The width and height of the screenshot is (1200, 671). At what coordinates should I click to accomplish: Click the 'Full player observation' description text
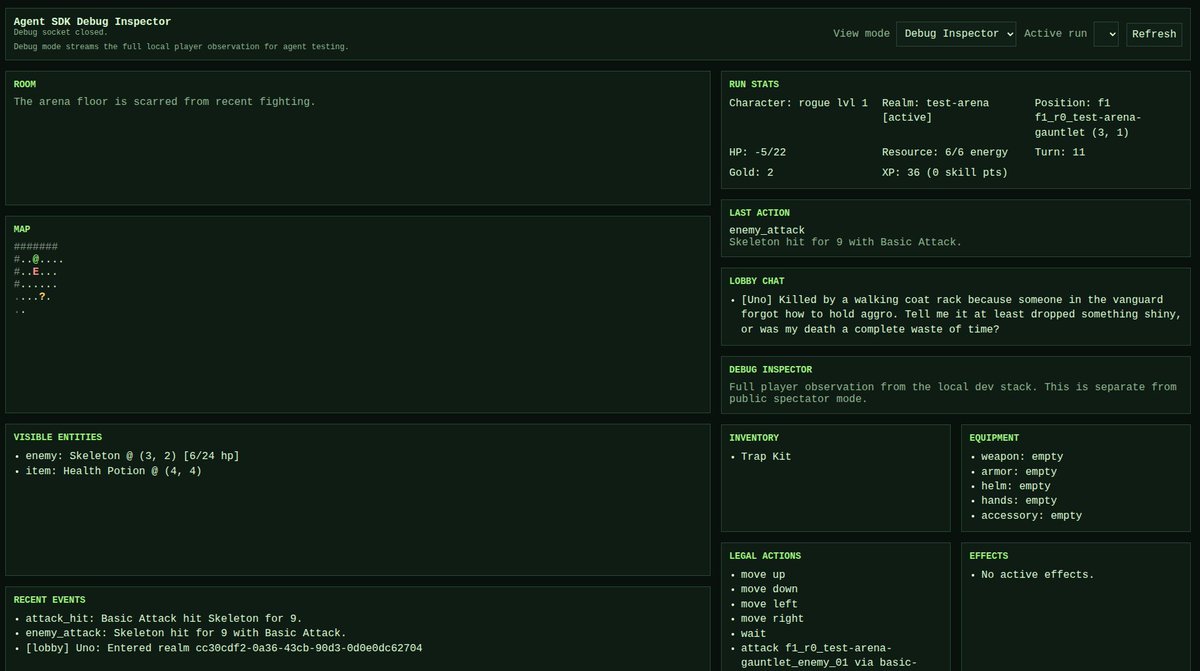[953, 392]
